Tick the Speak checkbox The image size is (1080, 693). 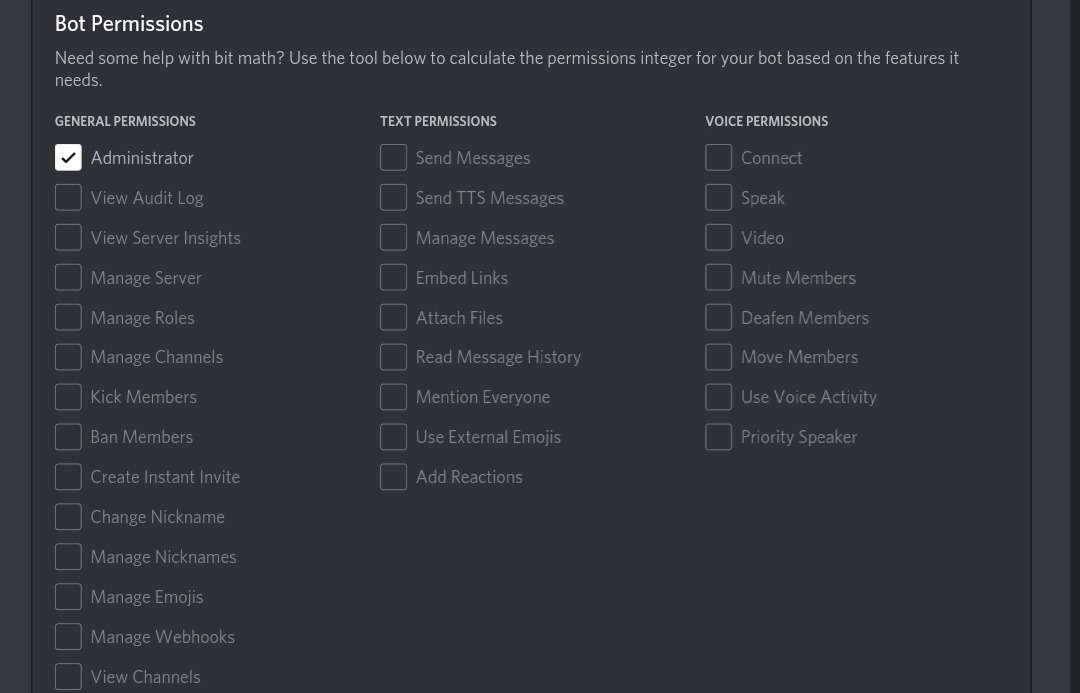coord(718,198)
